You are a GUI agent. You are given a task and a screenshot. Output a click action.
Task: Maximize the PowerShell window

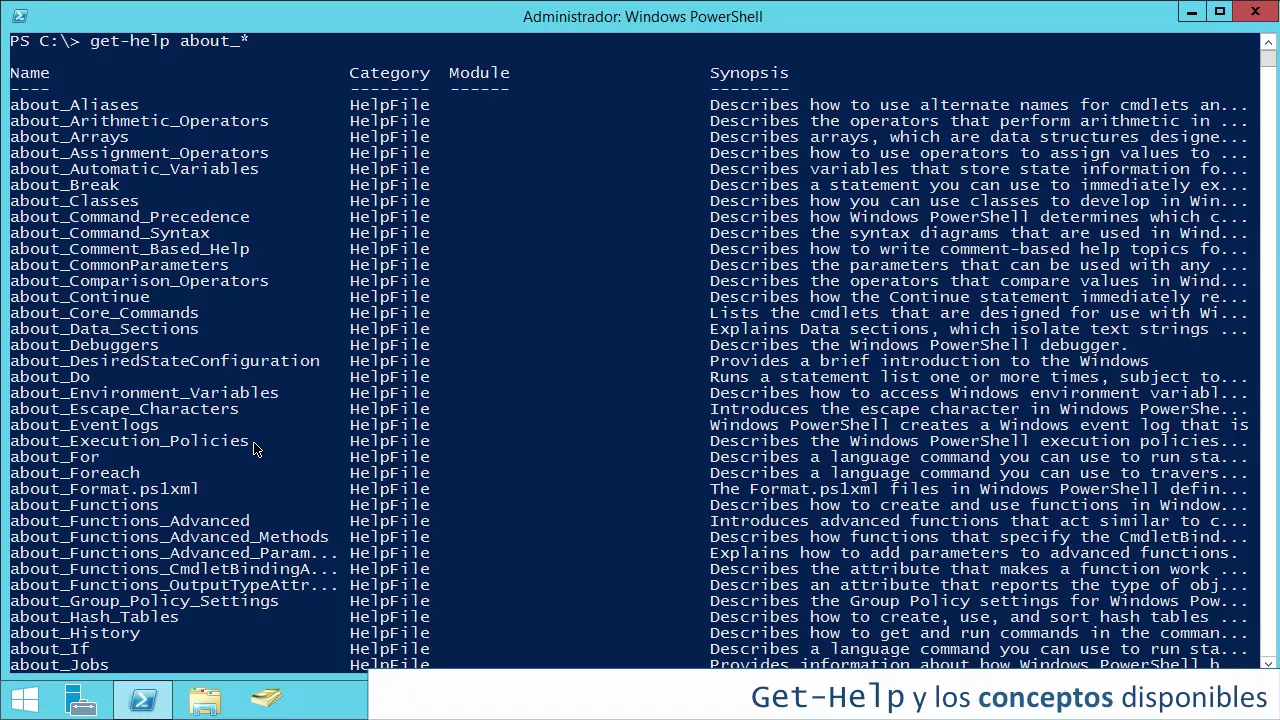pyautogui.click(x=1220, y=12)
